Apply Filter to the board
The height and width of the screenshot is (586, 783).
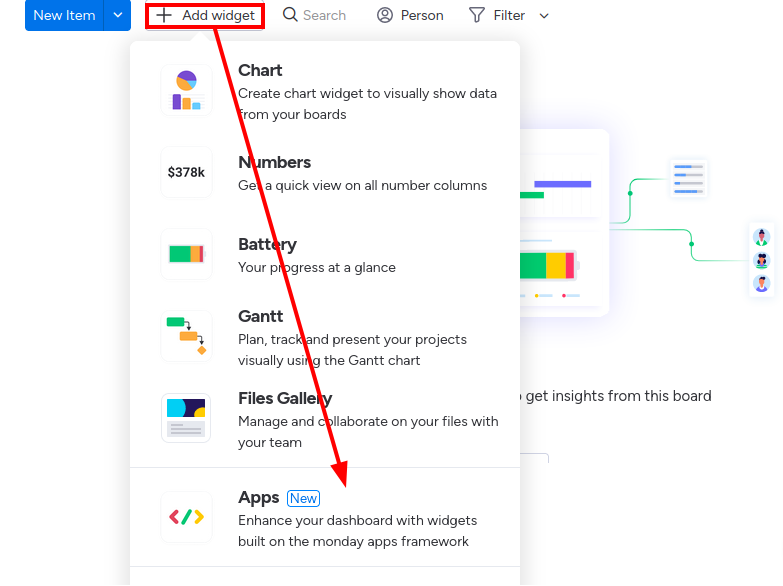click(497, 15)
